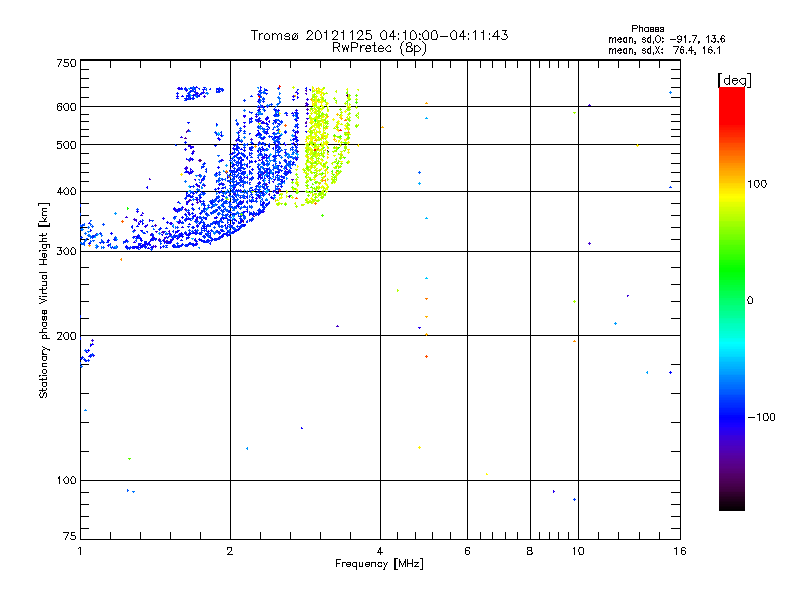Click the x-axis tick label '8'
The height and width of the screenshot is (600, 800).
point(530,551)
